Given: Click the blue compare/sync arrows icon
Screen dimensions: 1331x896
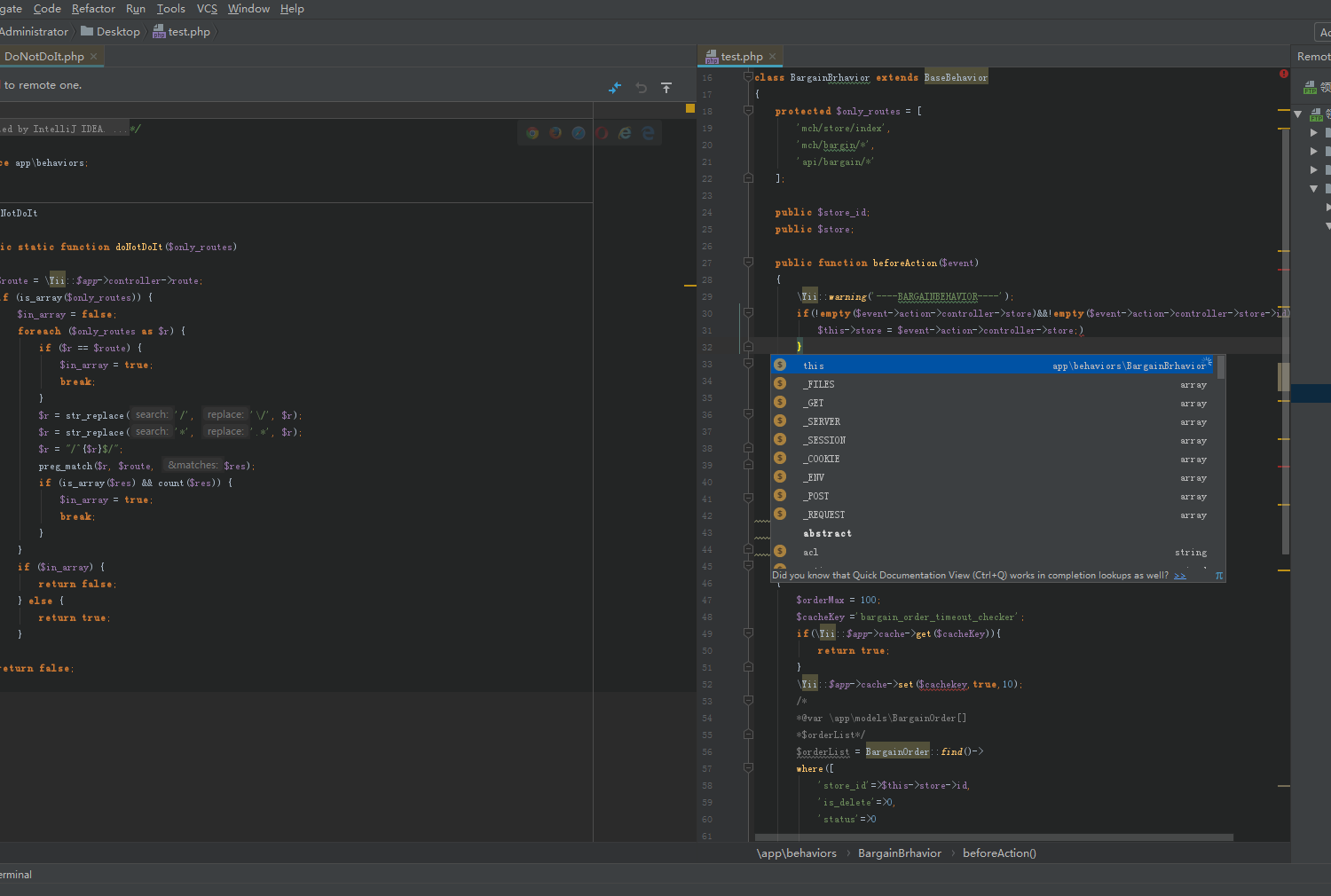Looking at the screenshot, I should pyautogui.click(x=615, y=88).
